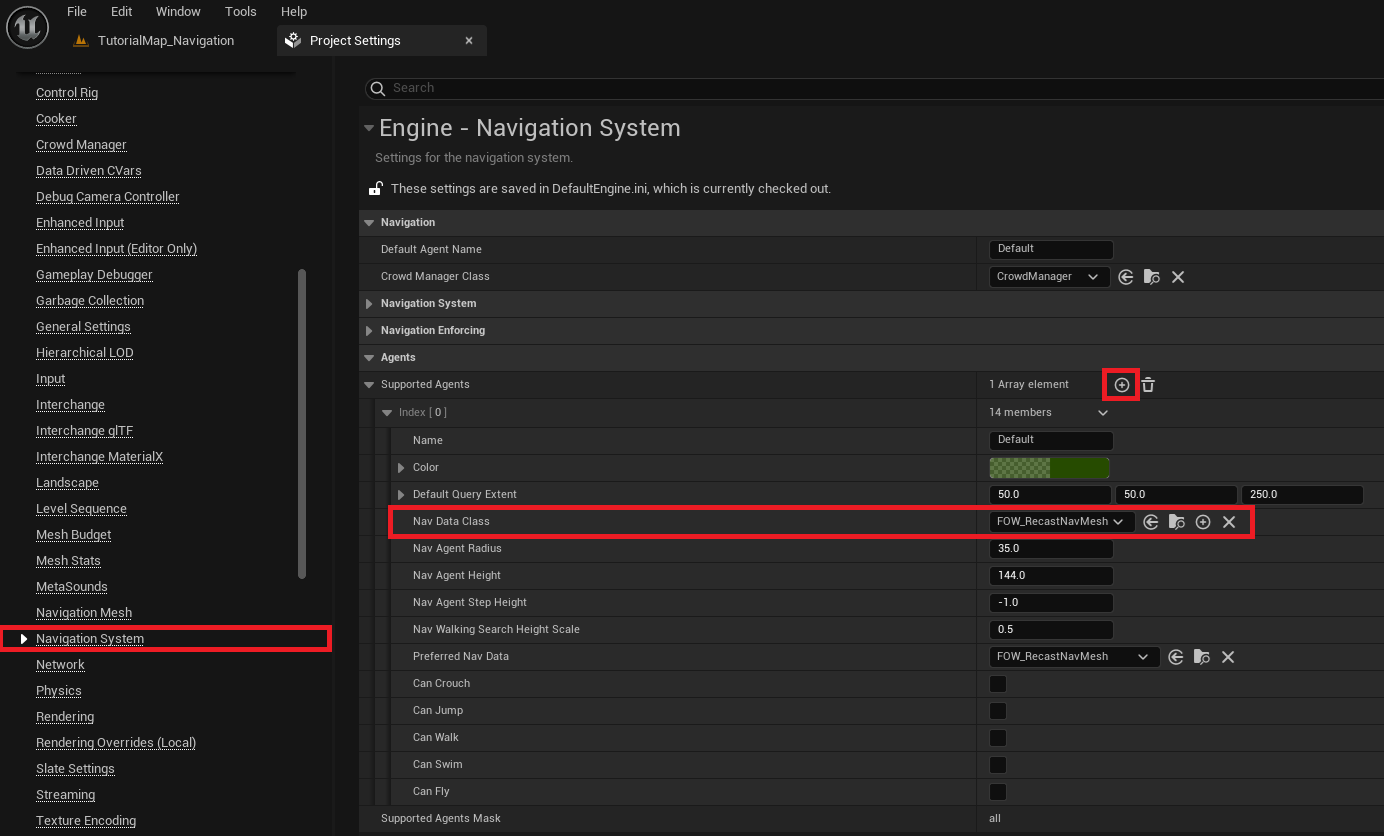Use selected asset for Preferred Nav Data
This screenshot has height=836, width=1384.
pos(1176,657)
